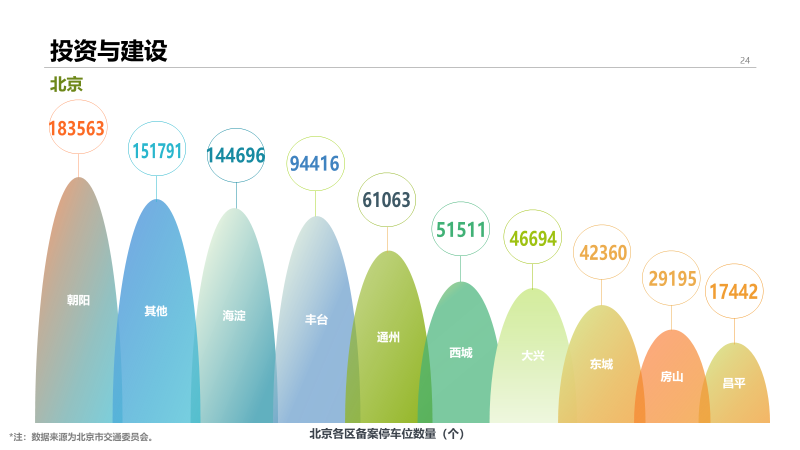Select the green 北京 subtitle
Screen dimensions: 800x450
click(x=66, y=85)
